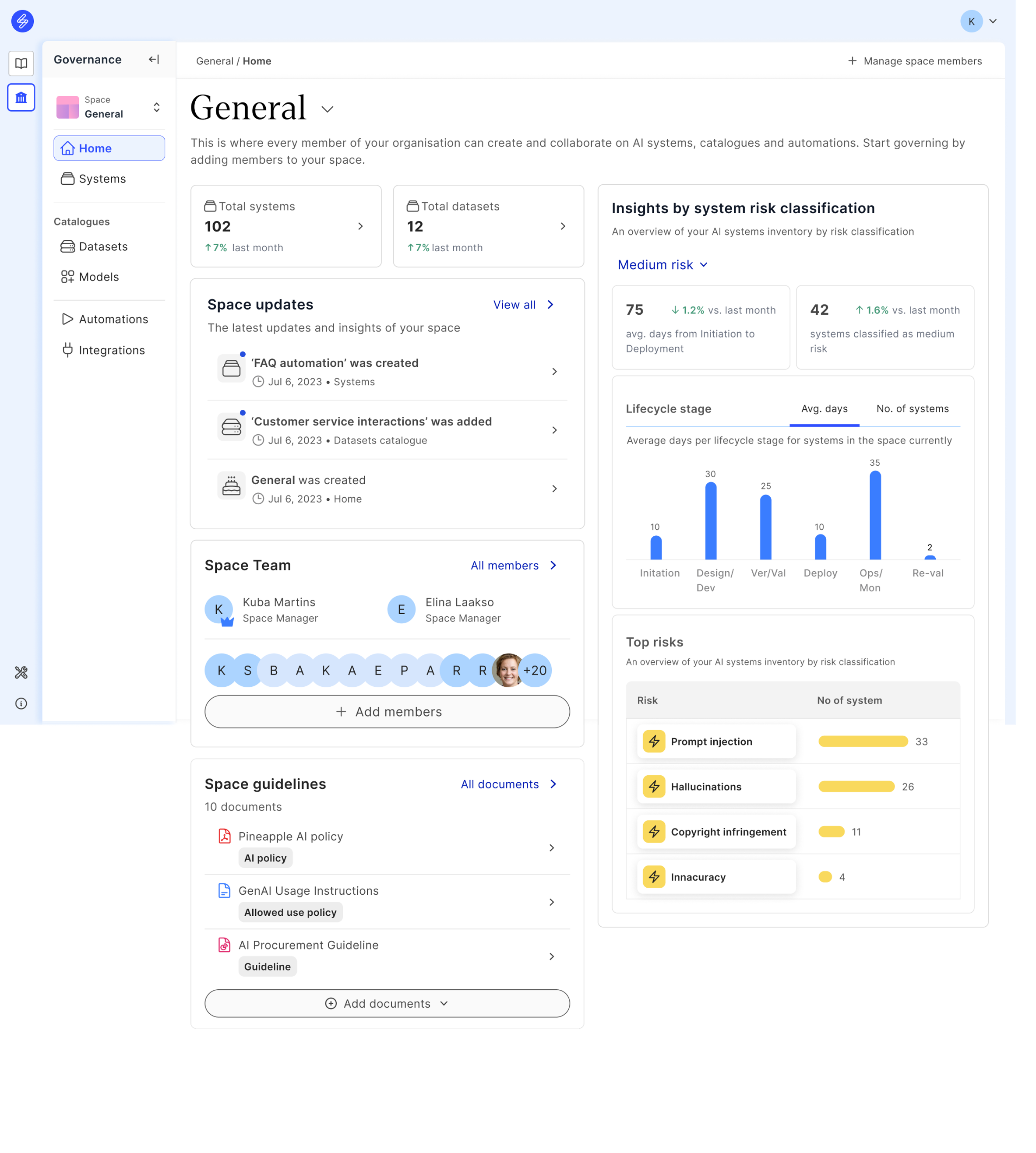Open the Medium risk dropdown
This screenshot has width=1036, height=1153.
click(x=662, y=265)
